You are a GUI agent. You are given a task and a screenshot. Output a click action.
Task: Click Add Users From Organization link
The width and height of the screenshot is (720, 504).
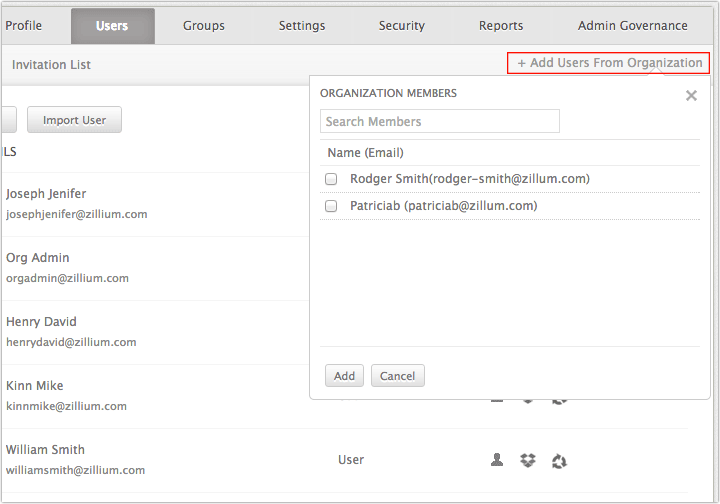pos(609,63)
